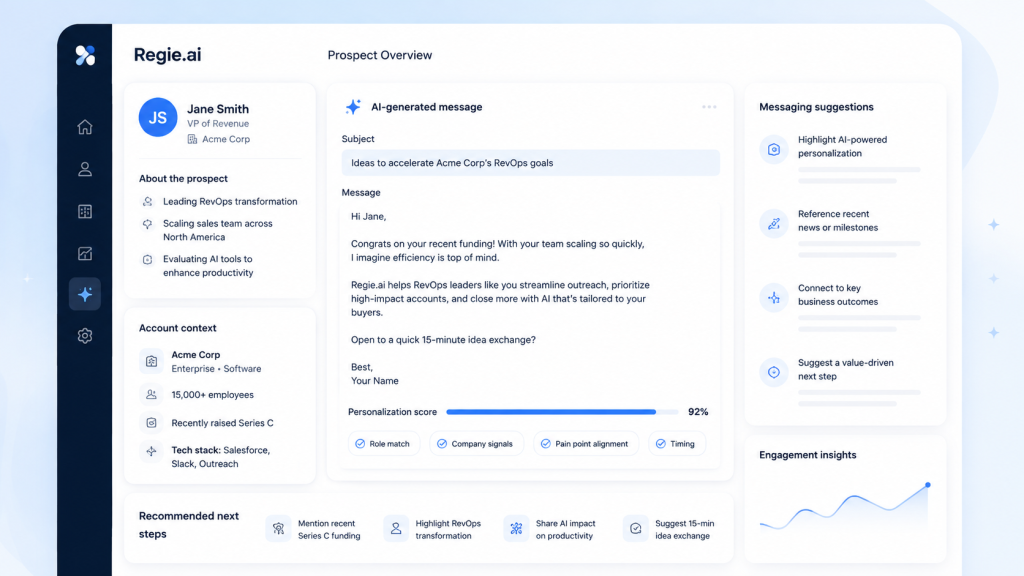
Task: Click the Recently raised Series C icon
Action: point(152,423)
